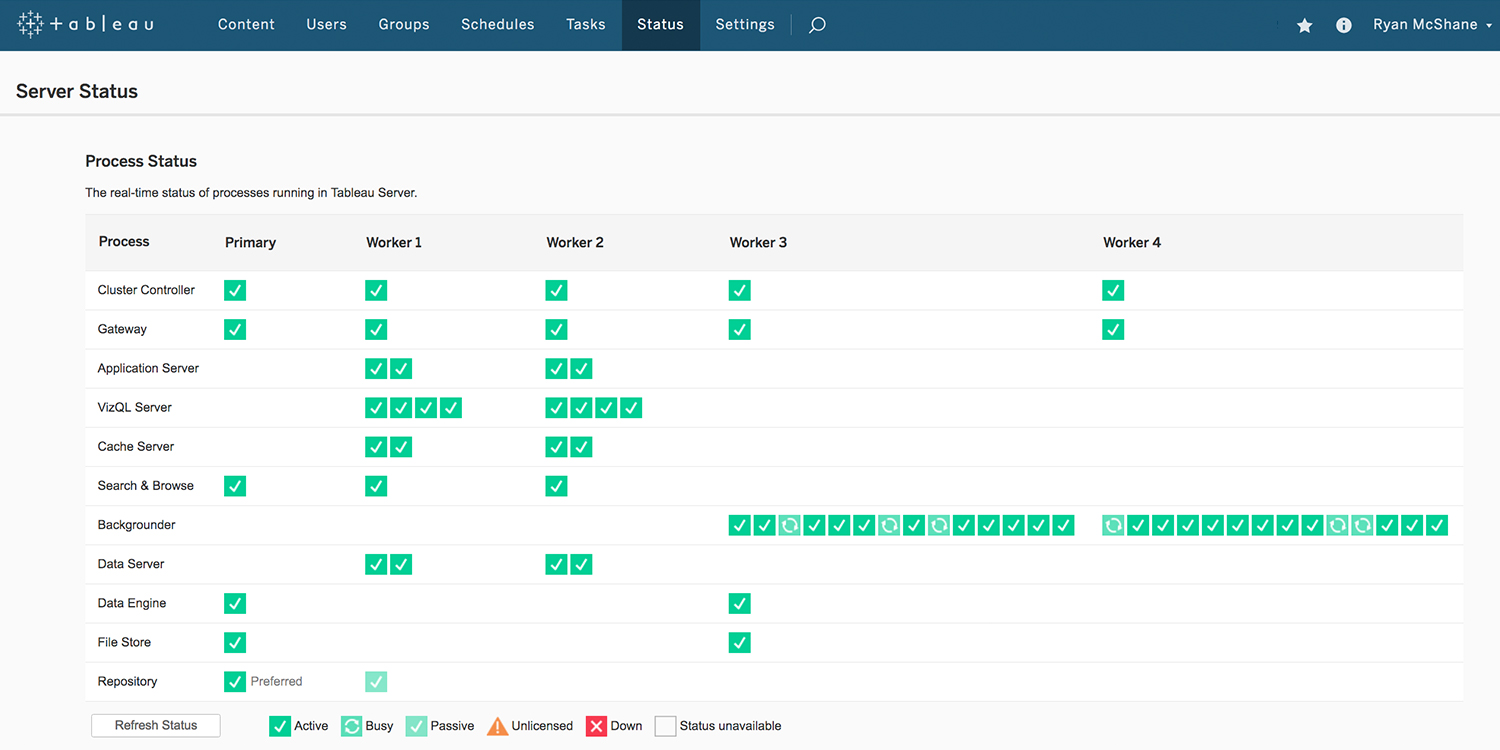The height and width of the screenshot is (750, 1500).
Task: Click the Active legend icon
Action: click(x=280, y=726)
